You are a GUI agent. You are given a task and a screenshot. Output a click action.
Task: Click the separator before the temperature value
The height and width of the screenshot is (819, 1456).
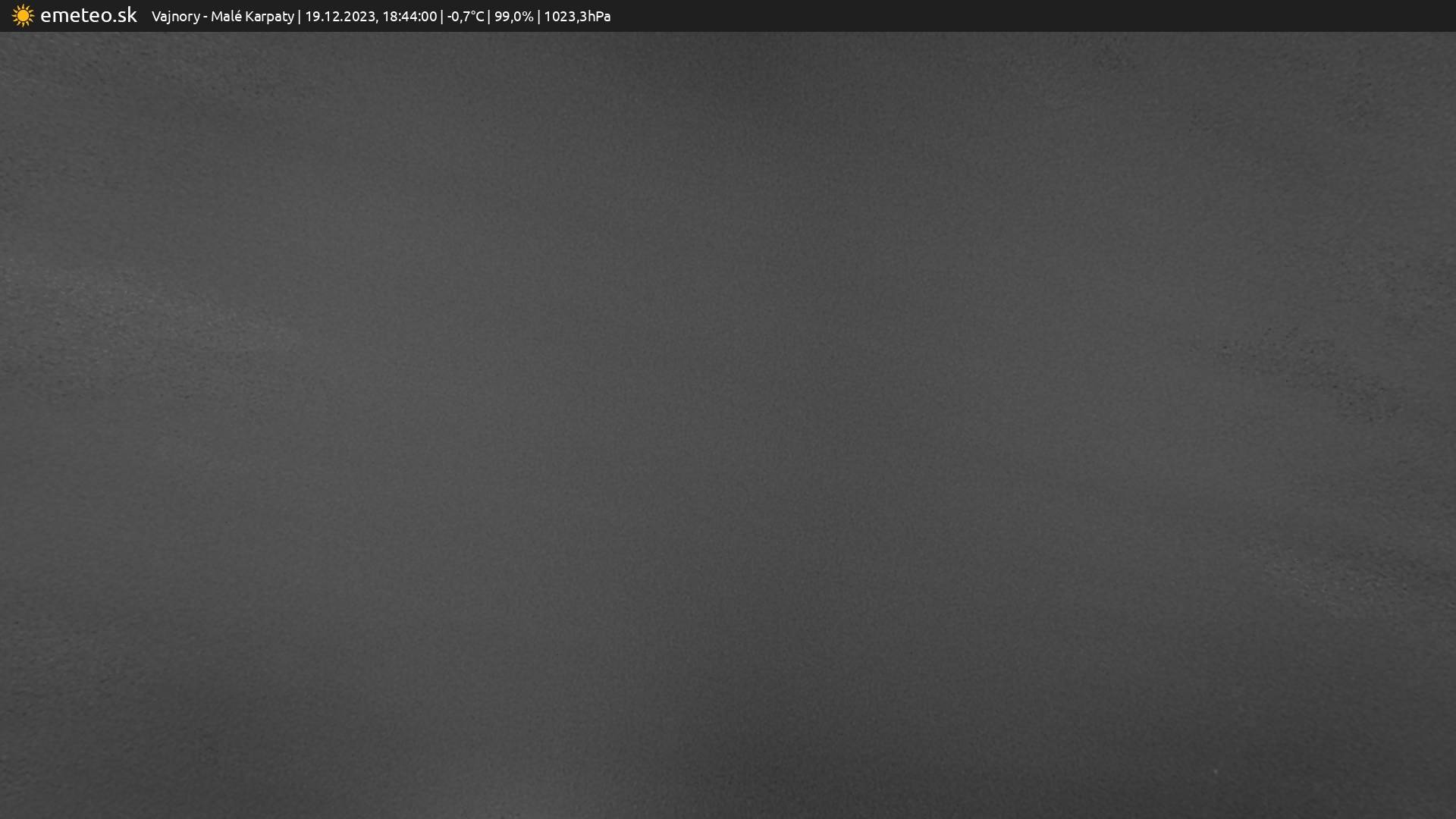[x=442, y=17]
